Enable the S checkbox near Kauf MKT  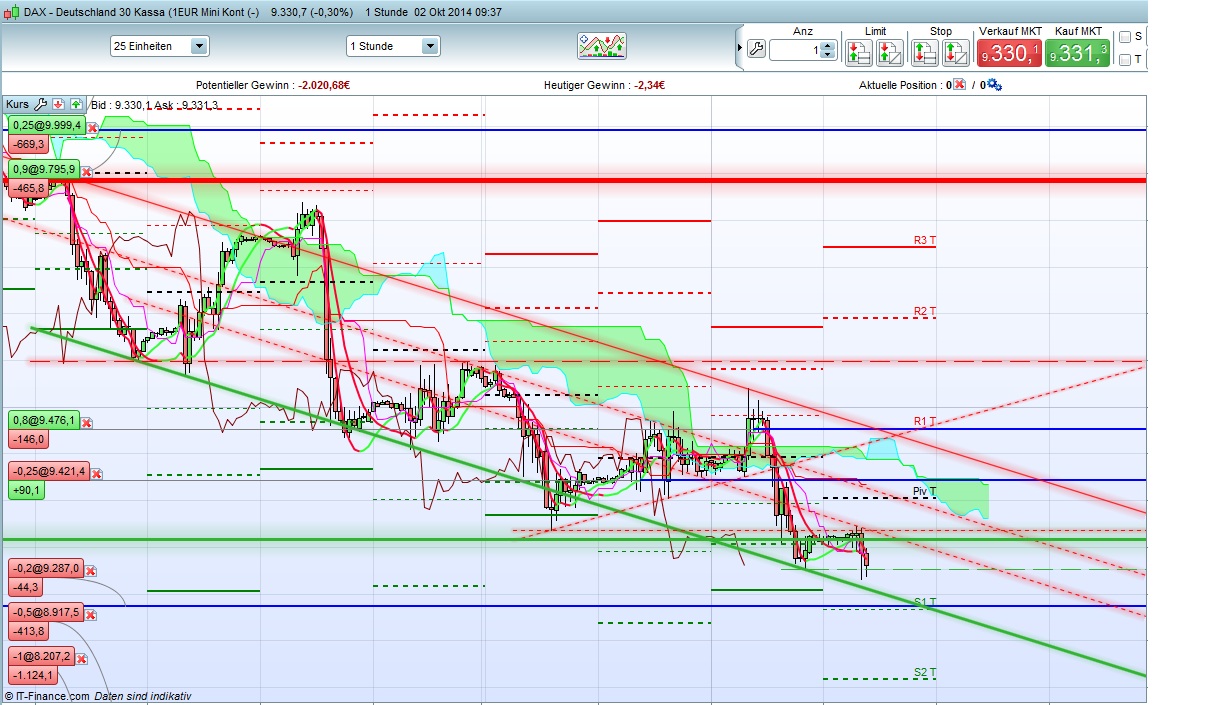1124,36
